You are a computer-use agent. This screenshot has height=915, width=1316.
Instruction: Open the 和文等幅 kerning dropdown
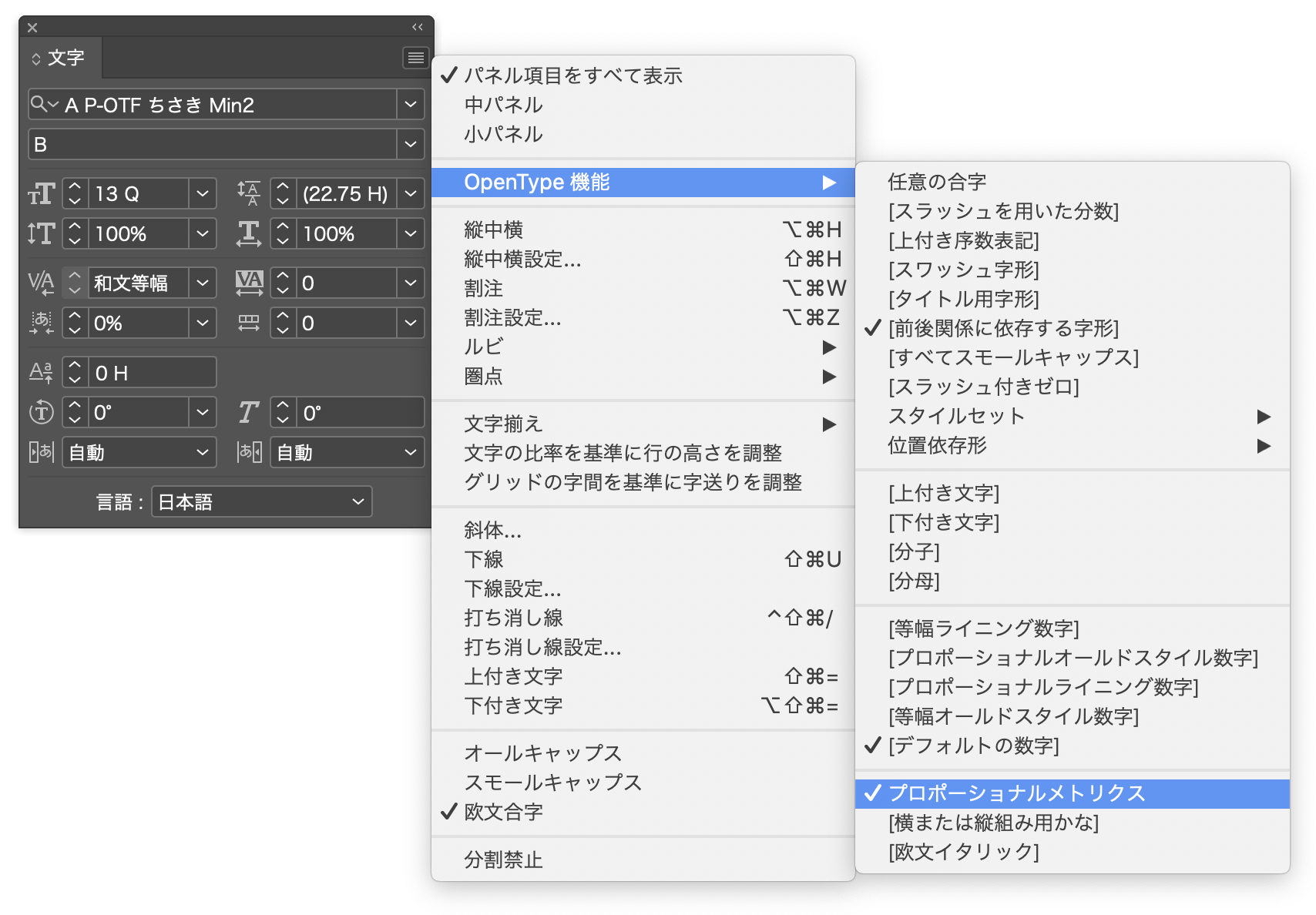tap(203, 283)
